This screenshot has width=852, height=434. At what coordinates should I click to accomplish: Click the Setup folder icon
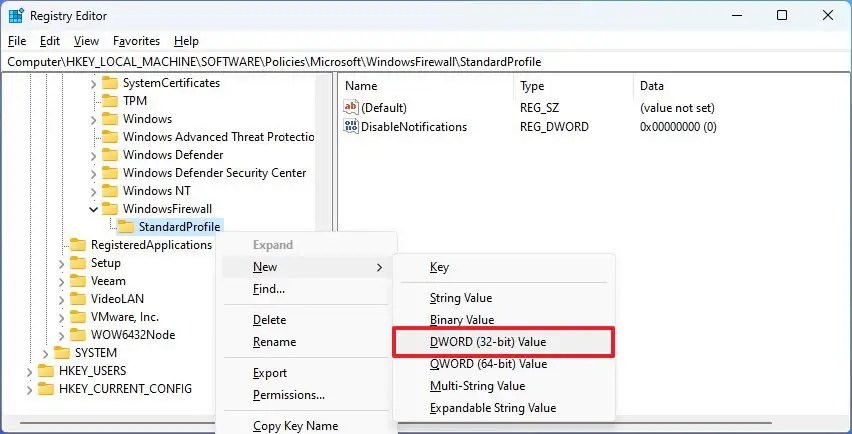pyautogui.click(x=78, y=263)
